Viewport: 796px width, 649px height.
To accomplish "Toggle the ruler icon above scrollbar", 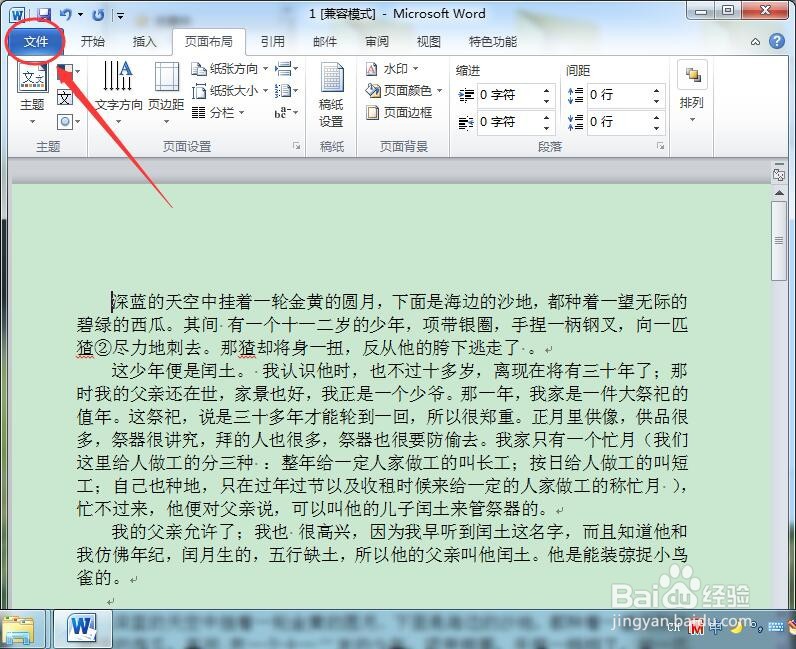I will [x=779, y=174].
